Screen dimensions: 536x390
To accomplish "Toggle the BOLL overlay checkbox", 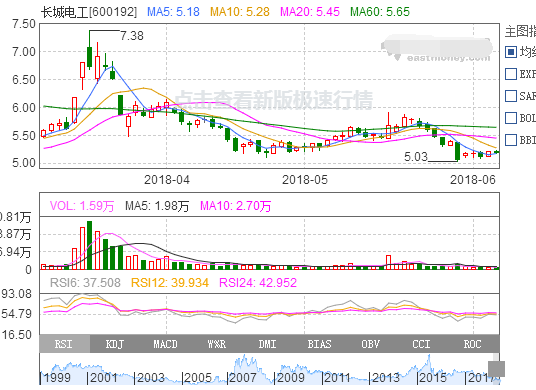I will click(x=511, y=118).
